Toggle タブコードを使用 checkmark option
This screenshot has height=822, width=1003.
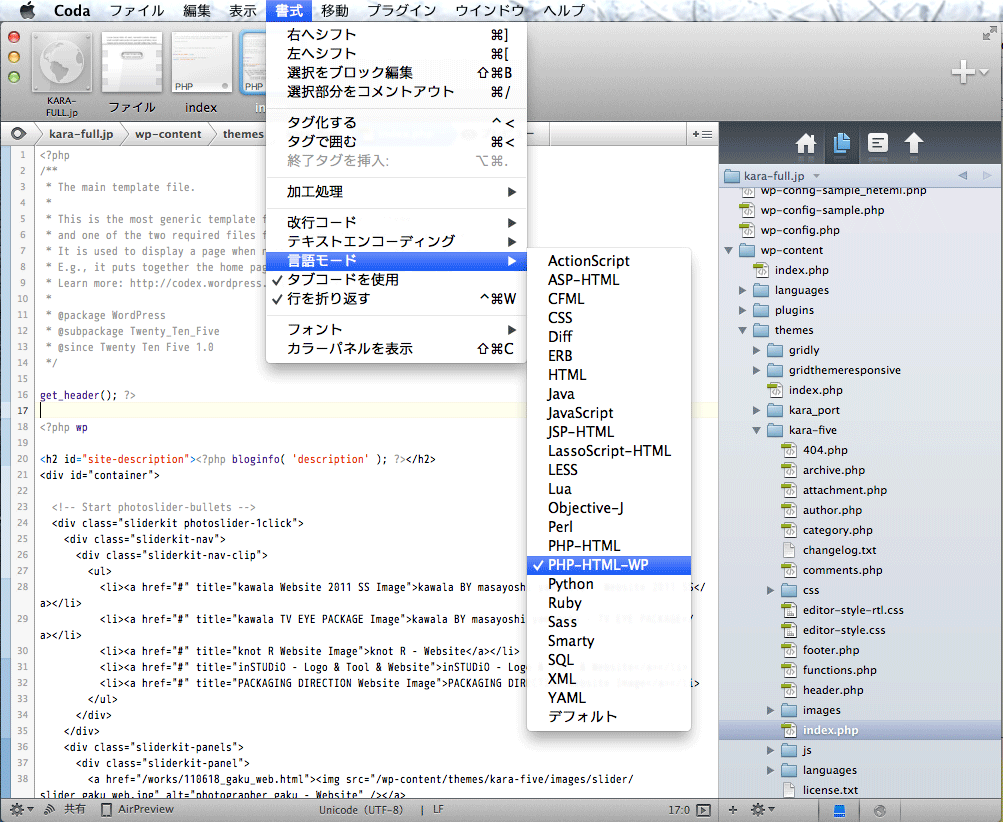tap(396, 280)
